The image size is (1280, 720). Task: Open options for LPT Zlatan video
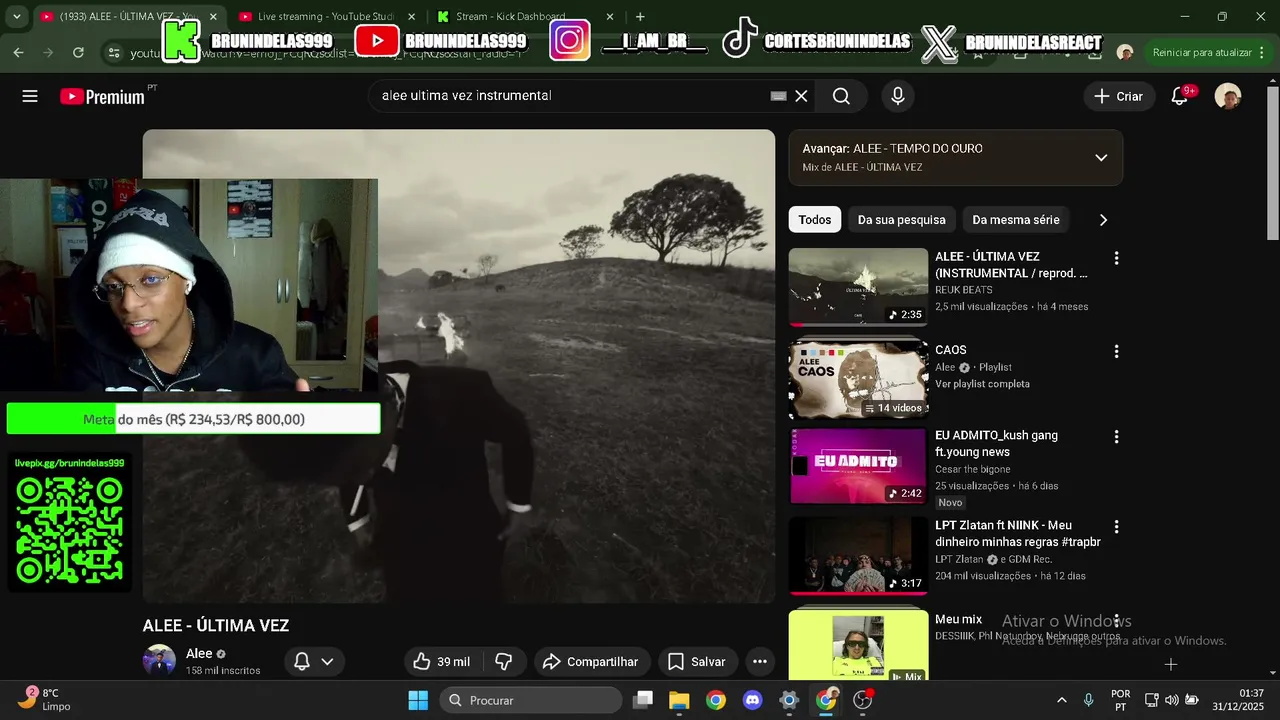1116,527
